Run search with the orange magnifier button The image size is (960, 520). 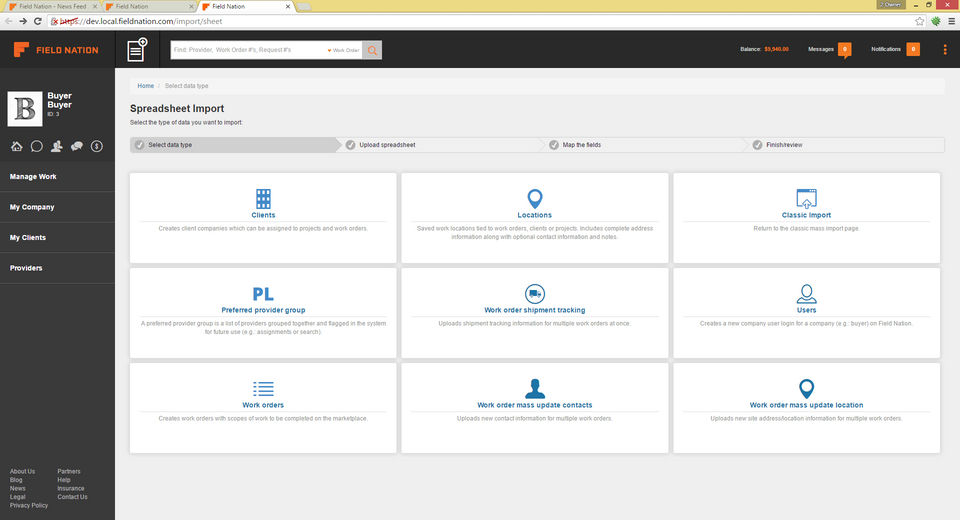(372, 50)
